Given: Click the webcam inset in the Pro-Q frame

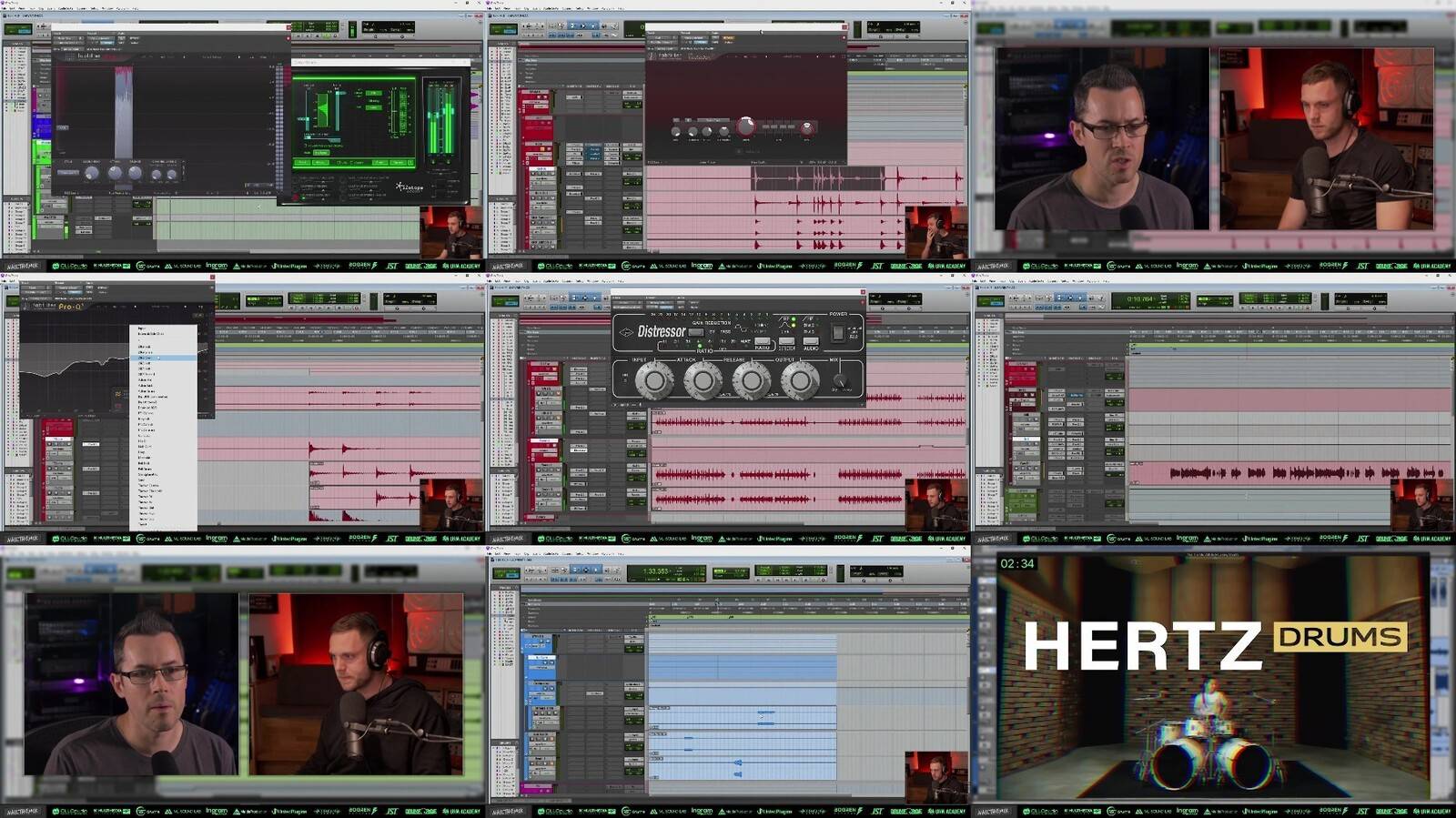Looking at the screenshot, I should coord(450,503).
